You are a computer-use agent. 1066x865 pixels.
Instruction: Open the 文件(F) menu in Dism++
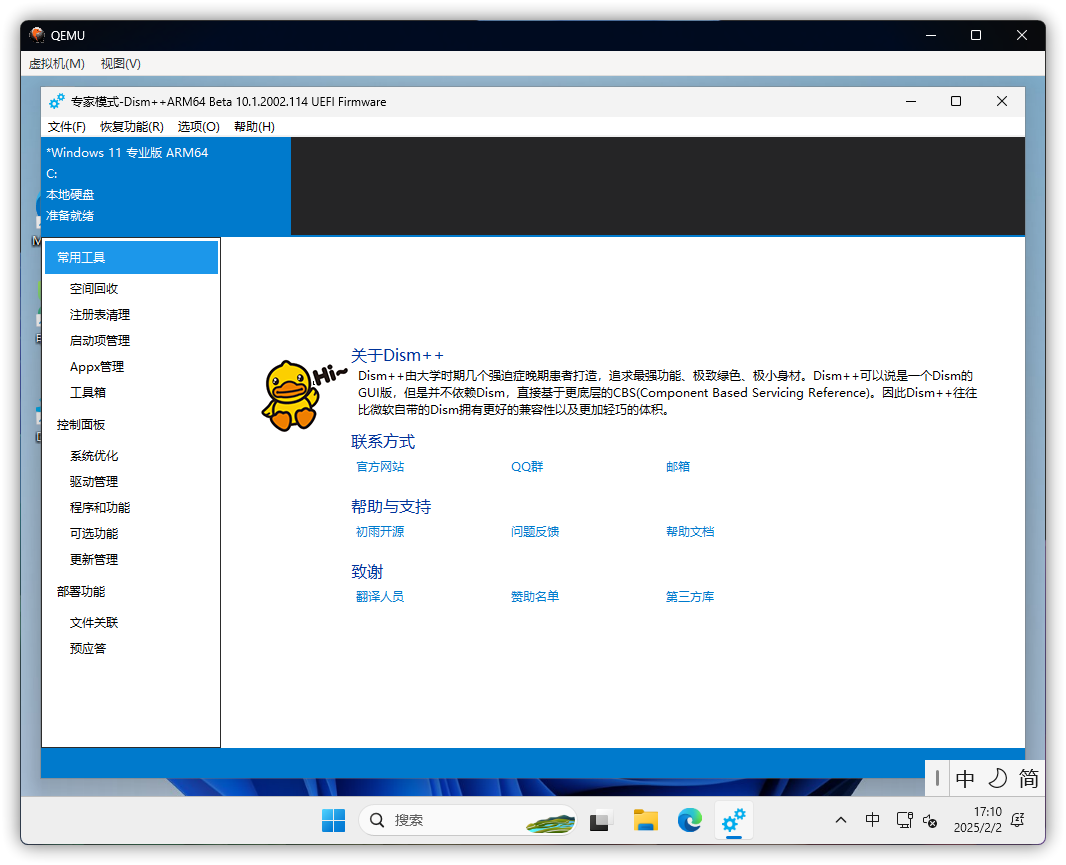click(67, 126)
